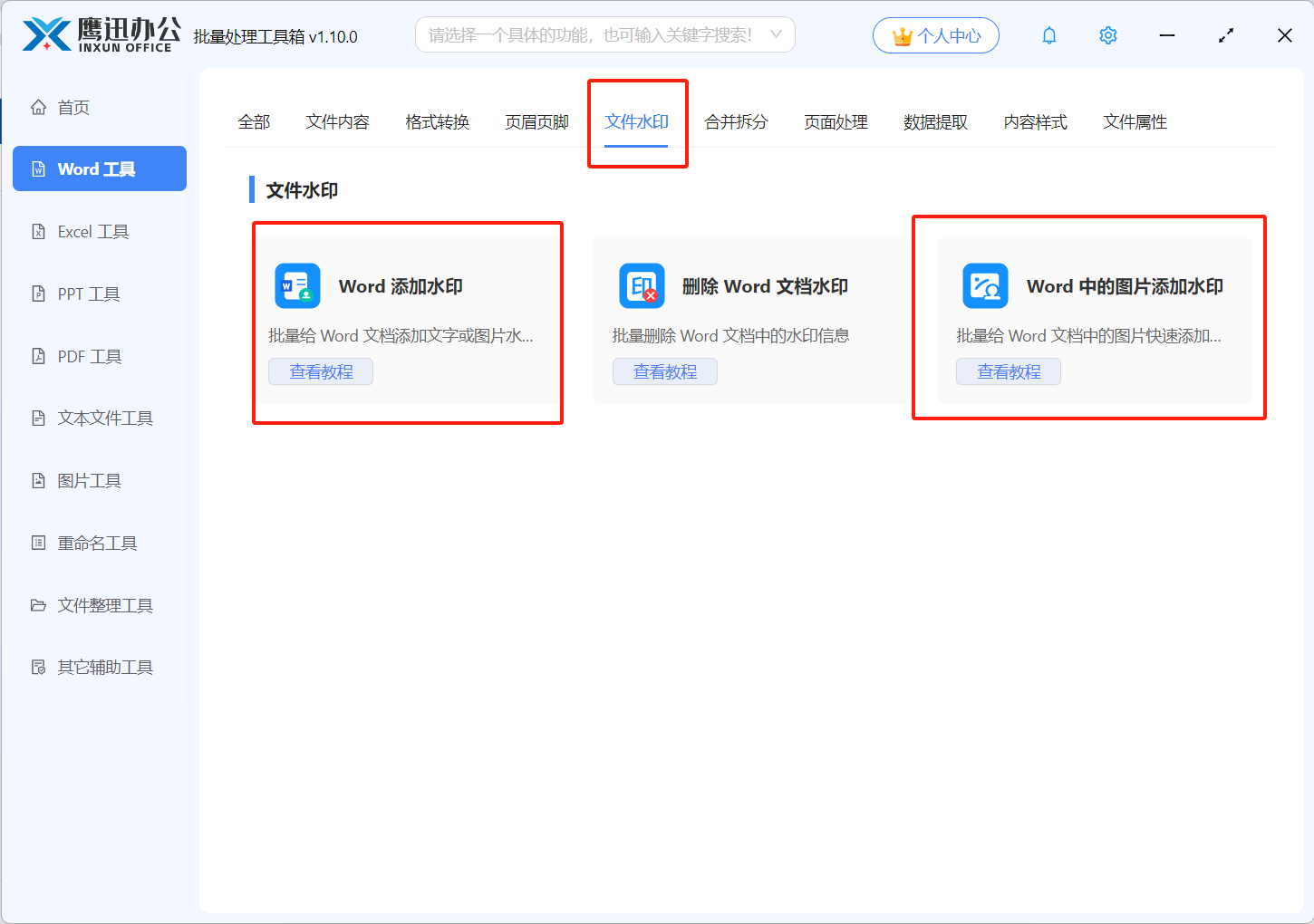Image resolution: width=1314 pixels, height=924 pixels.
Task: Open the 个人中心 button
Action: pyautogui.click(x=936, y=35)
